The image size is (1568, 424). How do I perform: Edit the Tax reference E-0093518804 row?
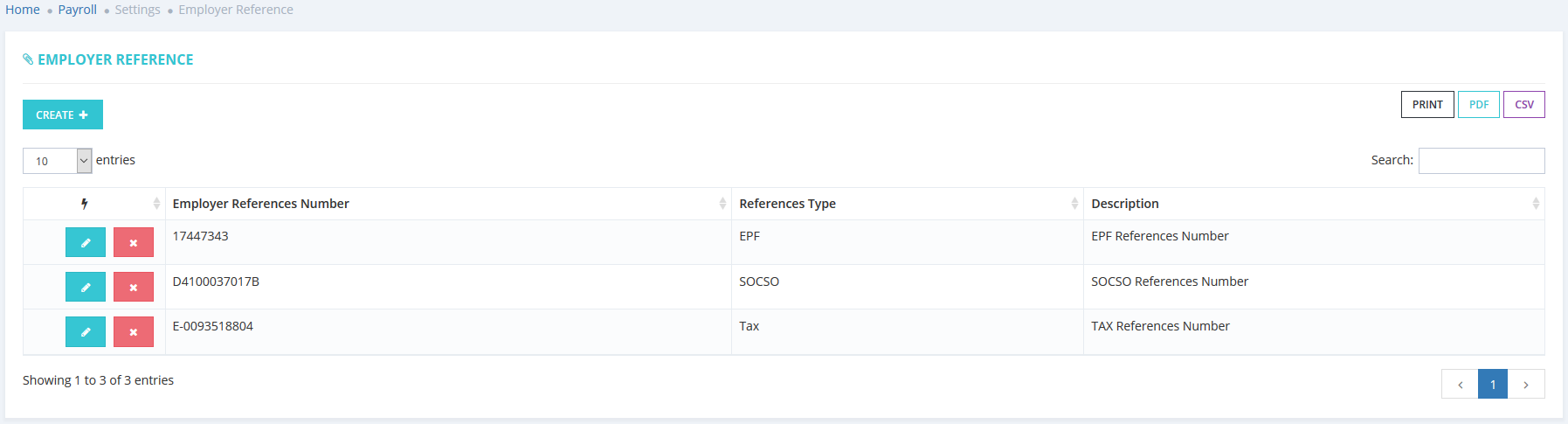(x=86, y=331)
